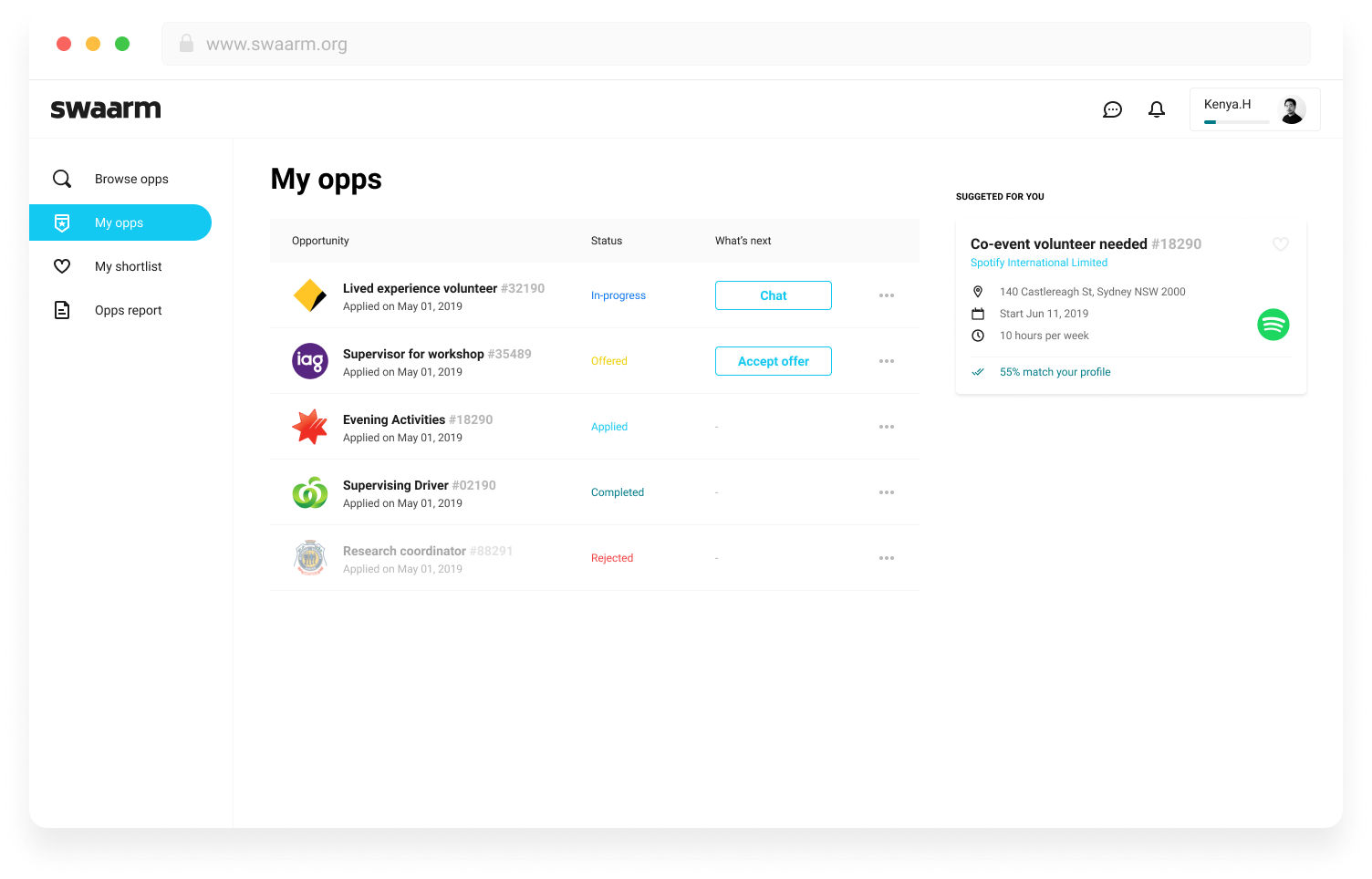The height and width of the screenshot is (879, 1372).
Task: Click the location pin for 140 Castlereagh St
Action: point(978,292)
